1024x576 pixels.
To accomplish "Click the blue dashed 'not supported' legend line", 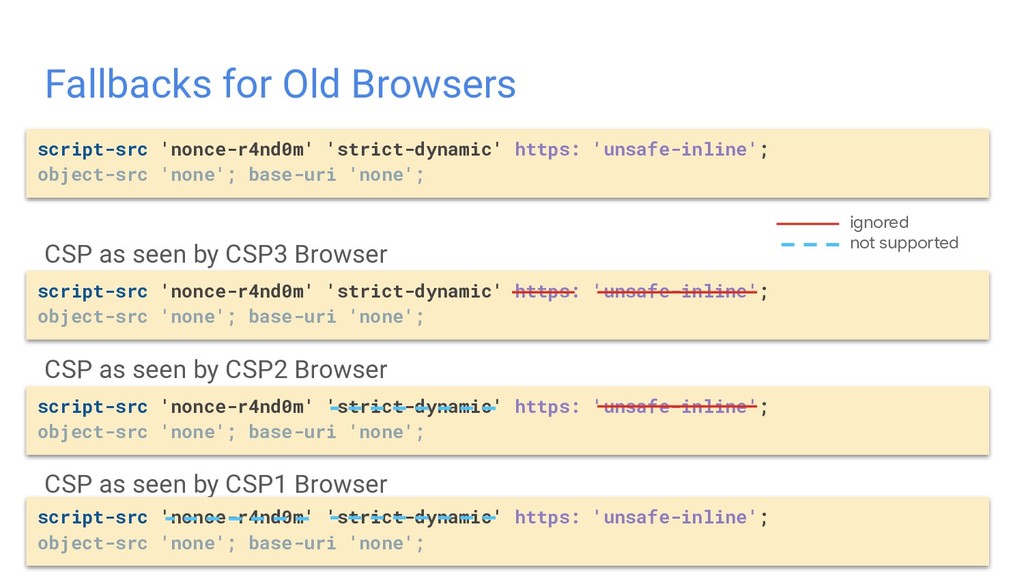I will 810,244.
